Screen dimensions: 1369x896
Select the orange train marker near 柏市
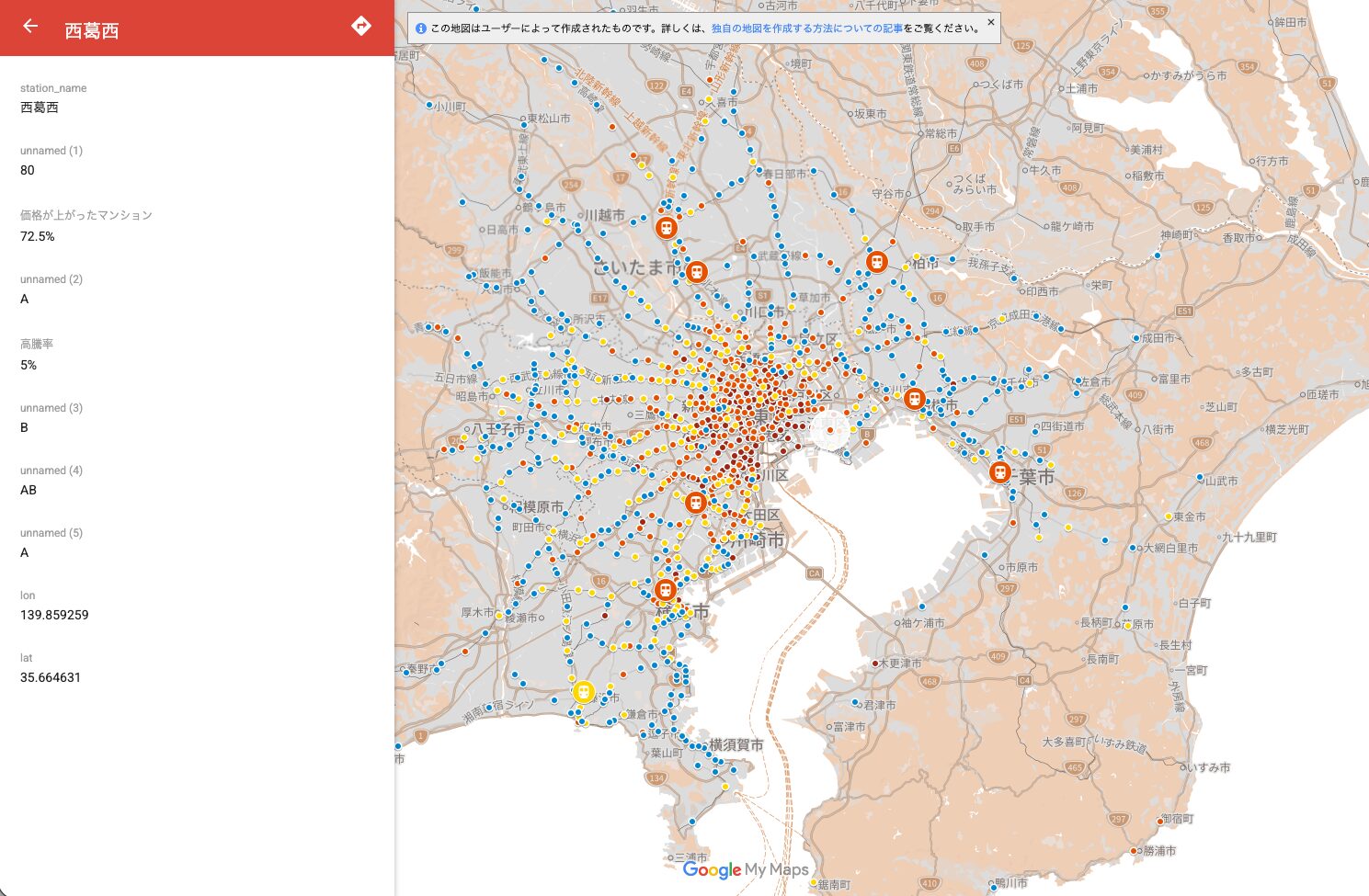(x=877, y=262)
